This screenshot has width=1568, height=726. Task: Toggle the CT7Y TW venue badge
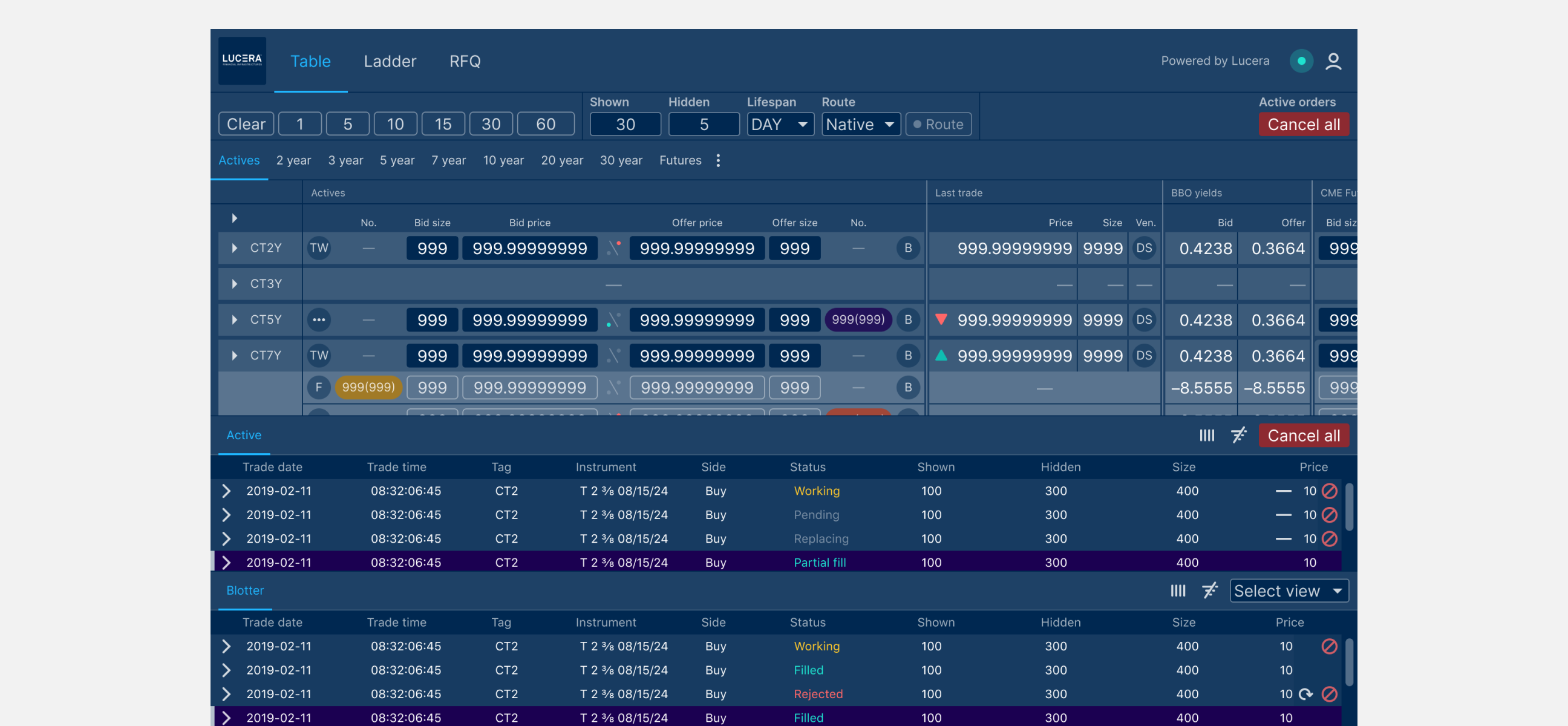[319, 355]
